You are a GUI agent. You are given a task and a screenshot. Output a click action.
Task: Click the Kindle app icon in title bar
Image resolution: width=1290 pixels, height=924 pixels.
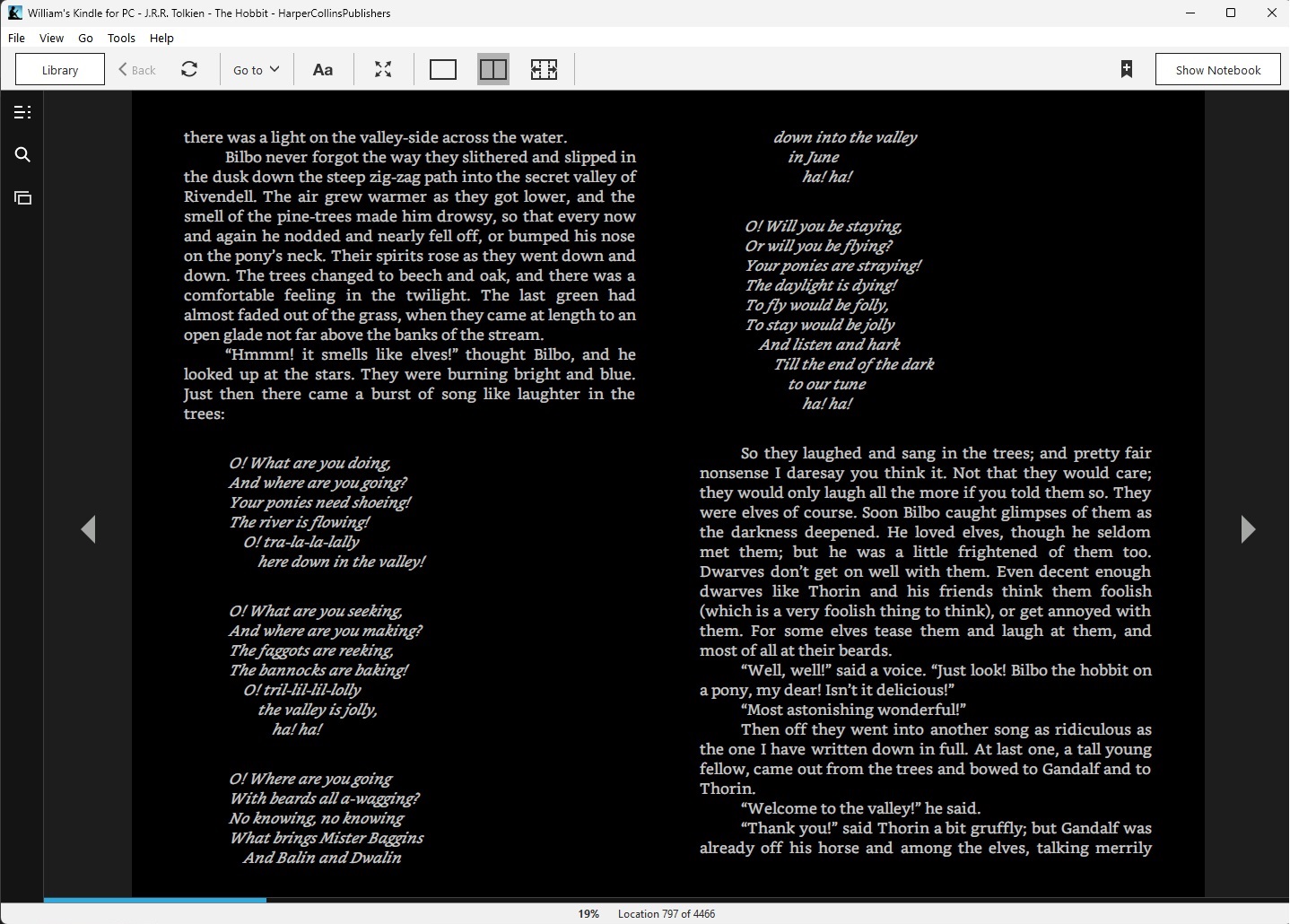click(14, 13)
